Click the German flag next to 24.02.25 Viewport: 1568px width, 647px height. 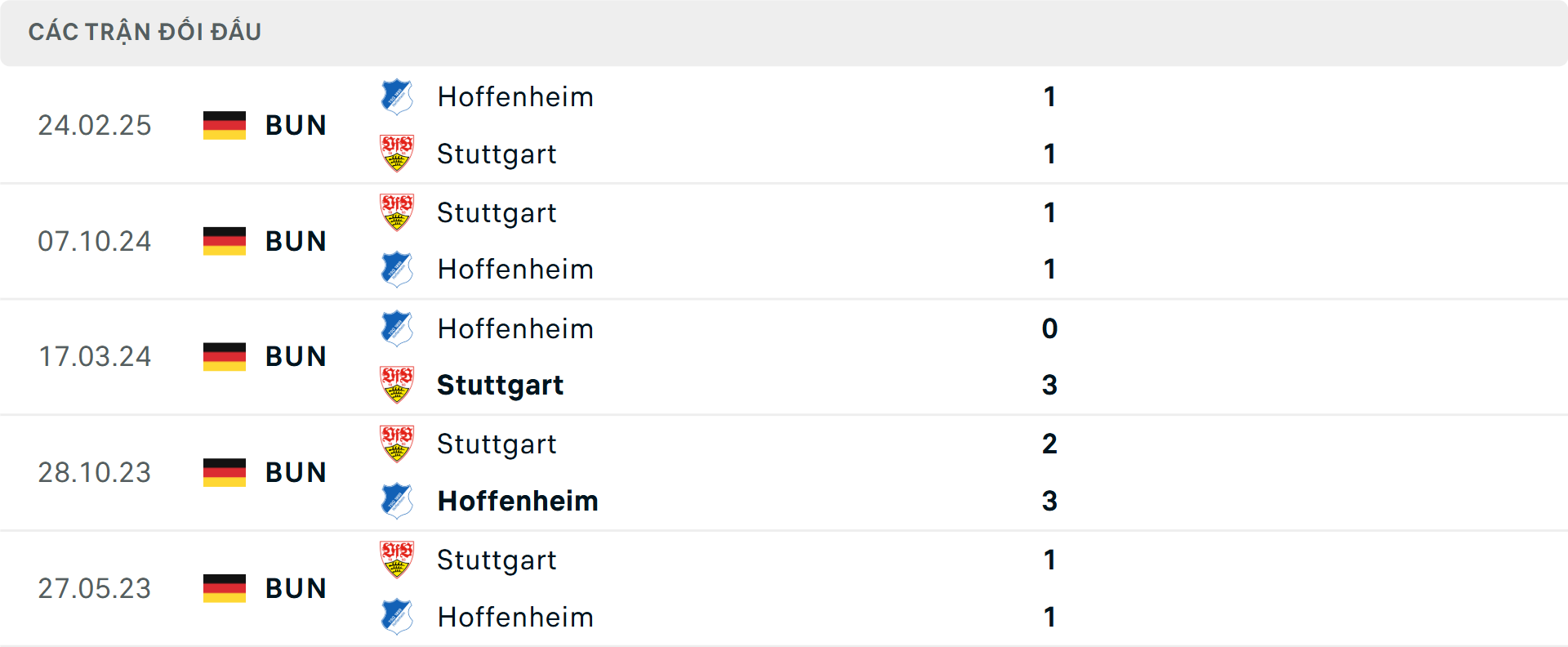coord(224,125)
